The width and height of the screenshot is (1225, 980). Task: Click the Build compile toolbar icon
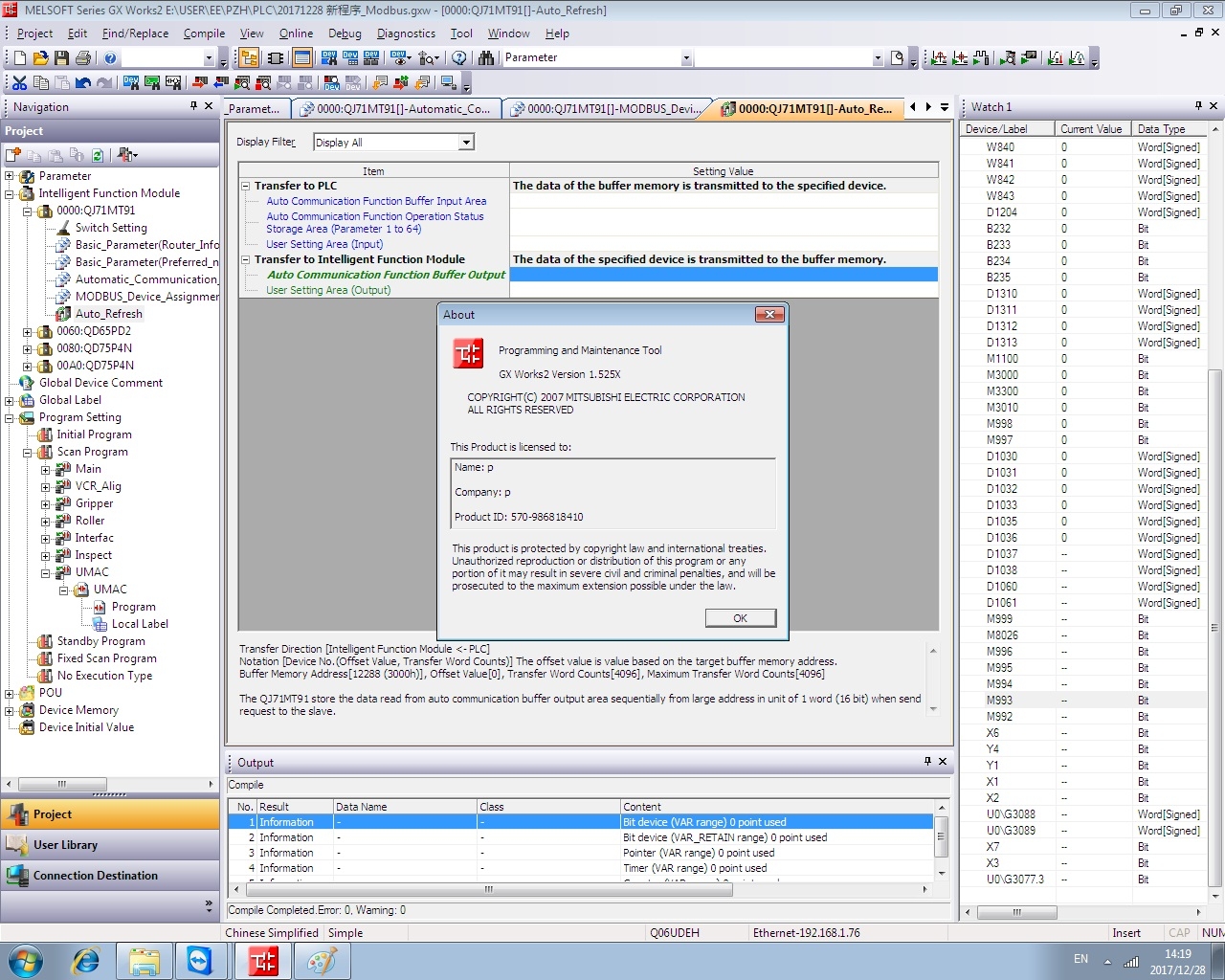(381, 83)
